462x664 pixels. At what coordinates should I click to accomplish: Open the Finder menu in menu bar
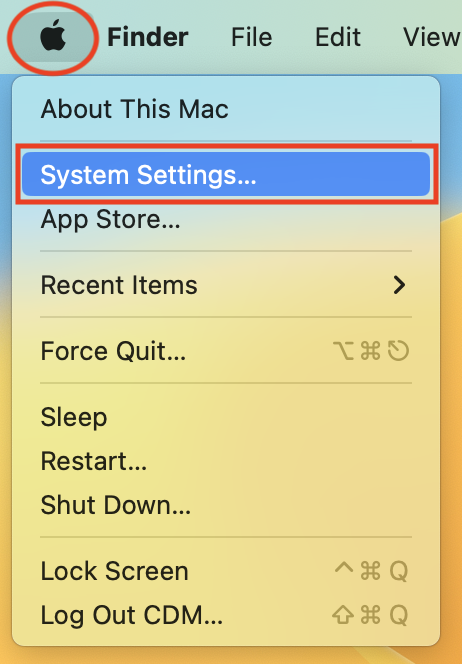click(148, 37)
